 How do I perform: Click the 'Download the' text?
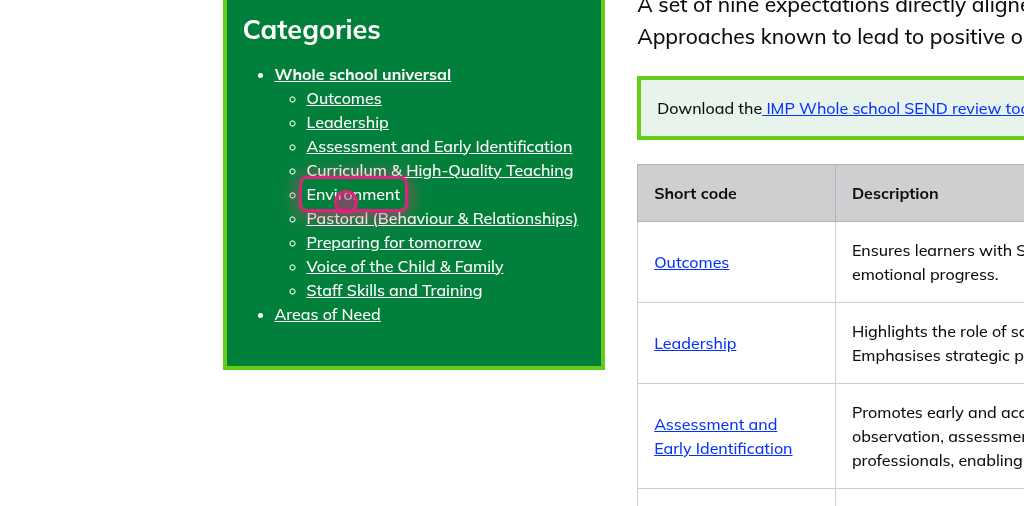tap(709, 108)
